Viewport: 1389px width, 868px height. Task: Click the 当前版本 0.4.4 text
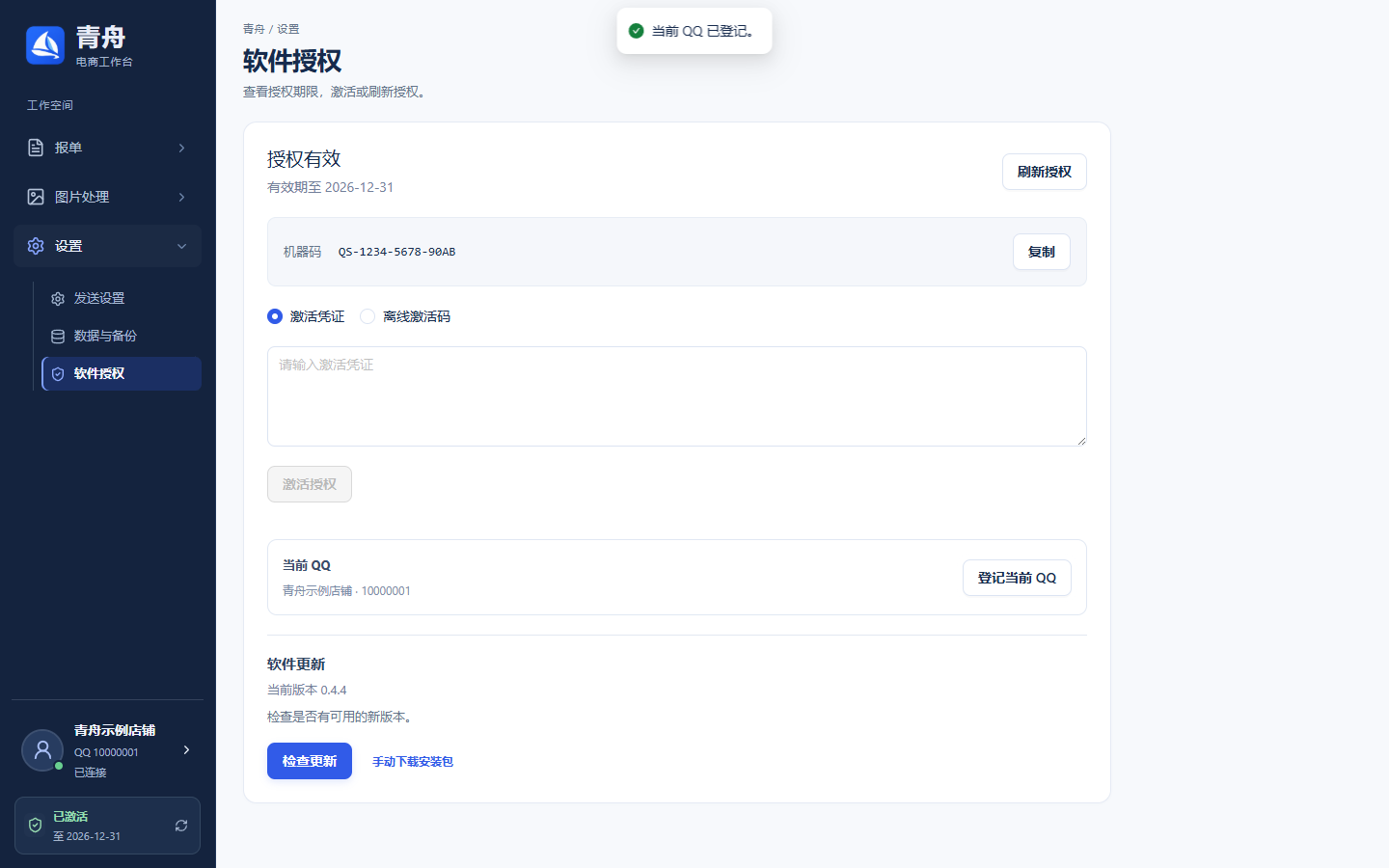coord(307,690)
